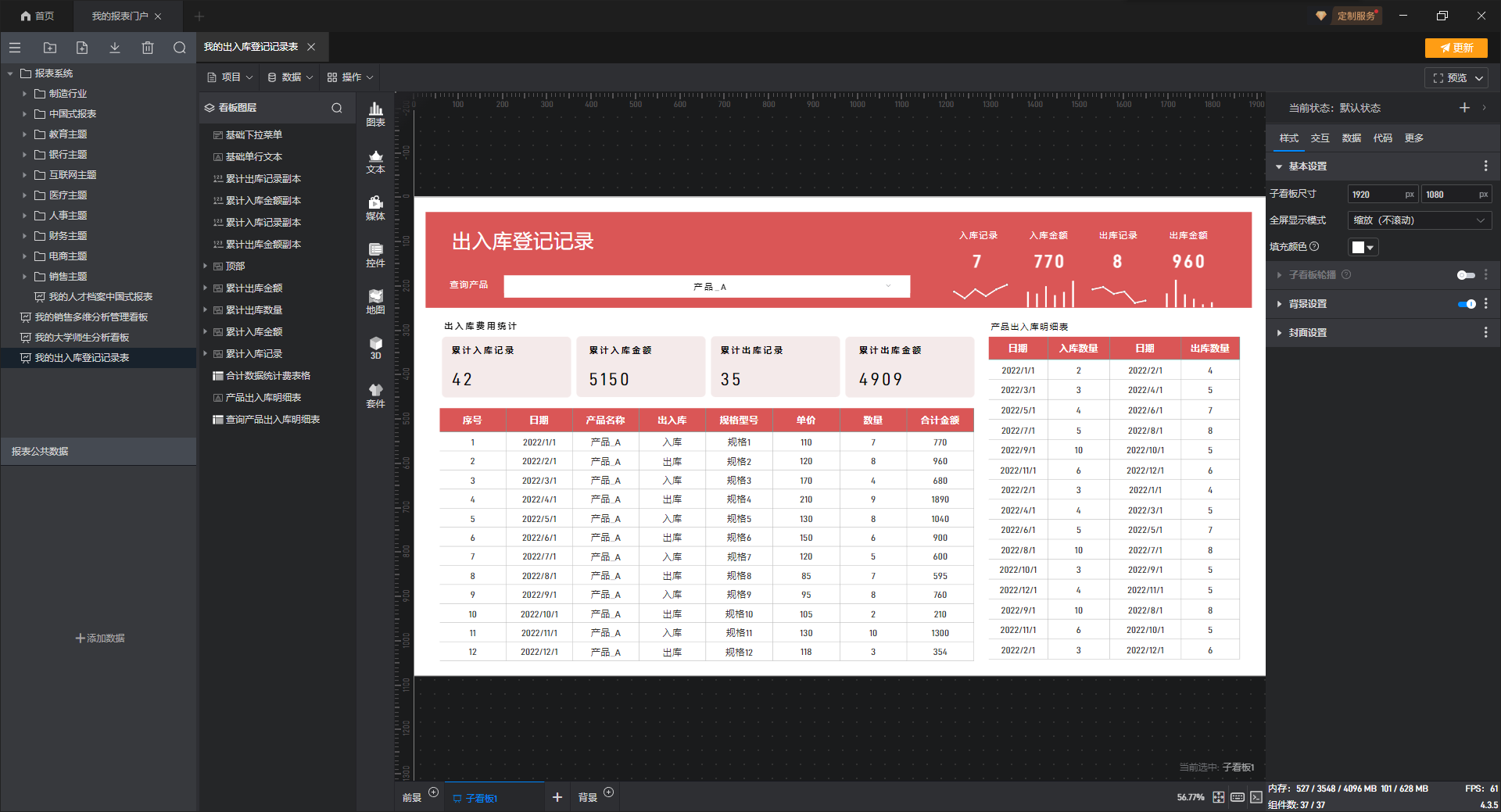Click the new report file icon
The image size is (1501, 812).
click(x=82, y=48)
